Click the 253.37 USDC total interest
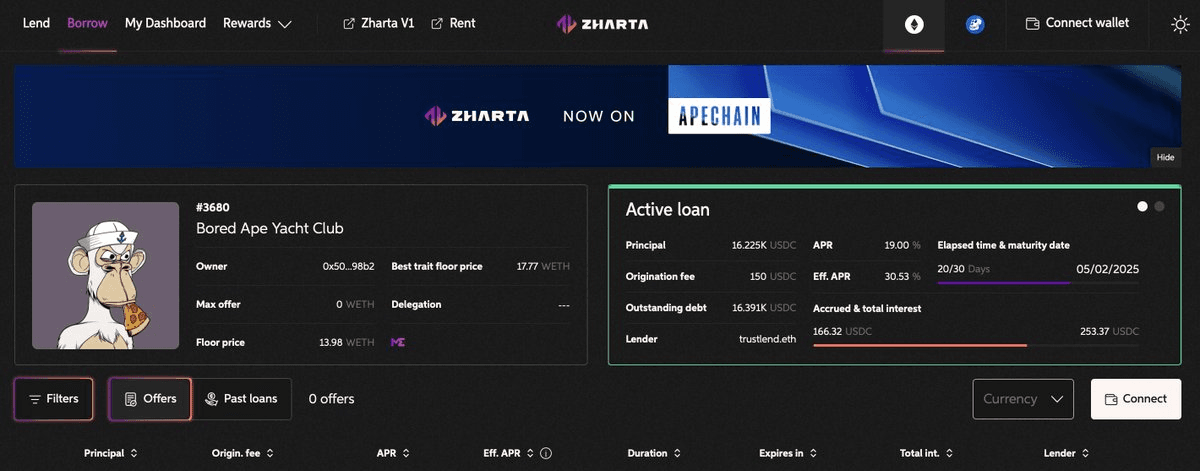 coord(1109,331)
